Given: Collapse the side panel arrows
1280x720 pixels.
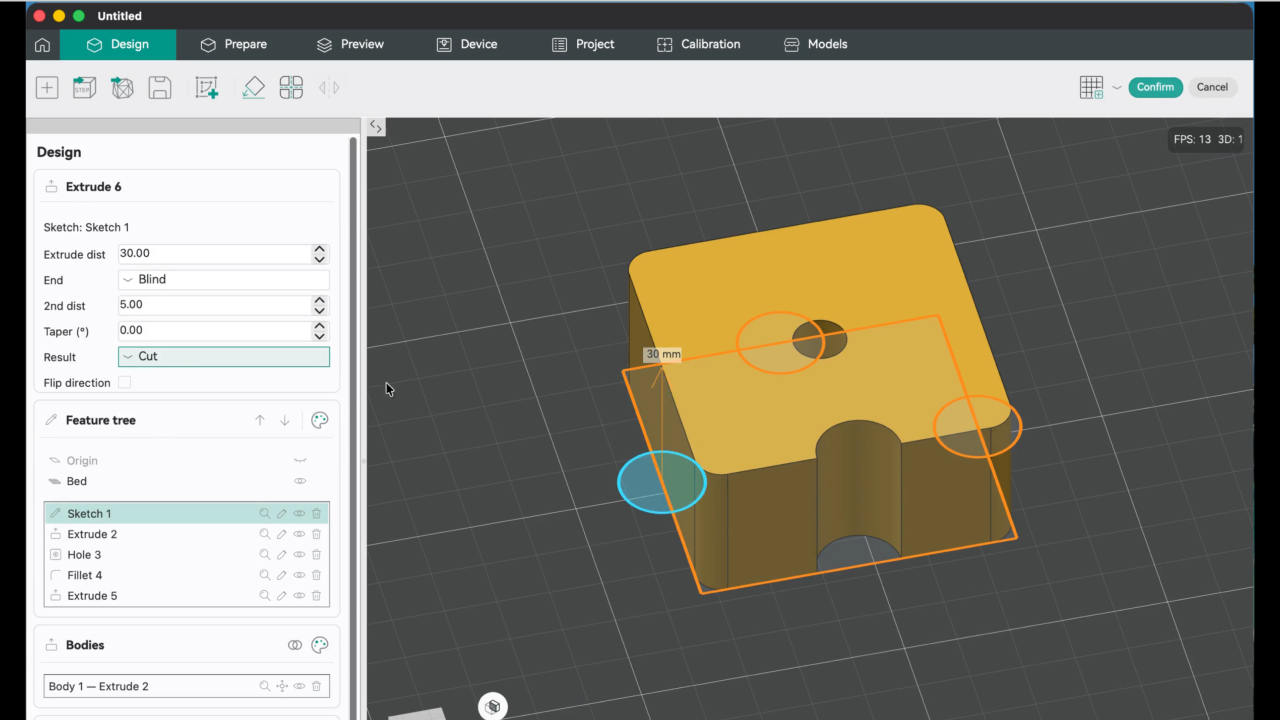Looking at the screenshot, I should pos(375,126).
